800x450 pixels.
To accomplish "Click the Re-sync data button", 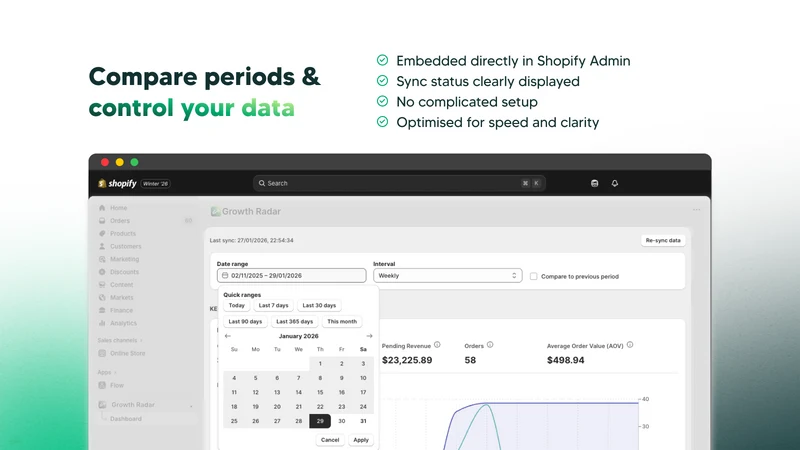I will tap(663, 240).
